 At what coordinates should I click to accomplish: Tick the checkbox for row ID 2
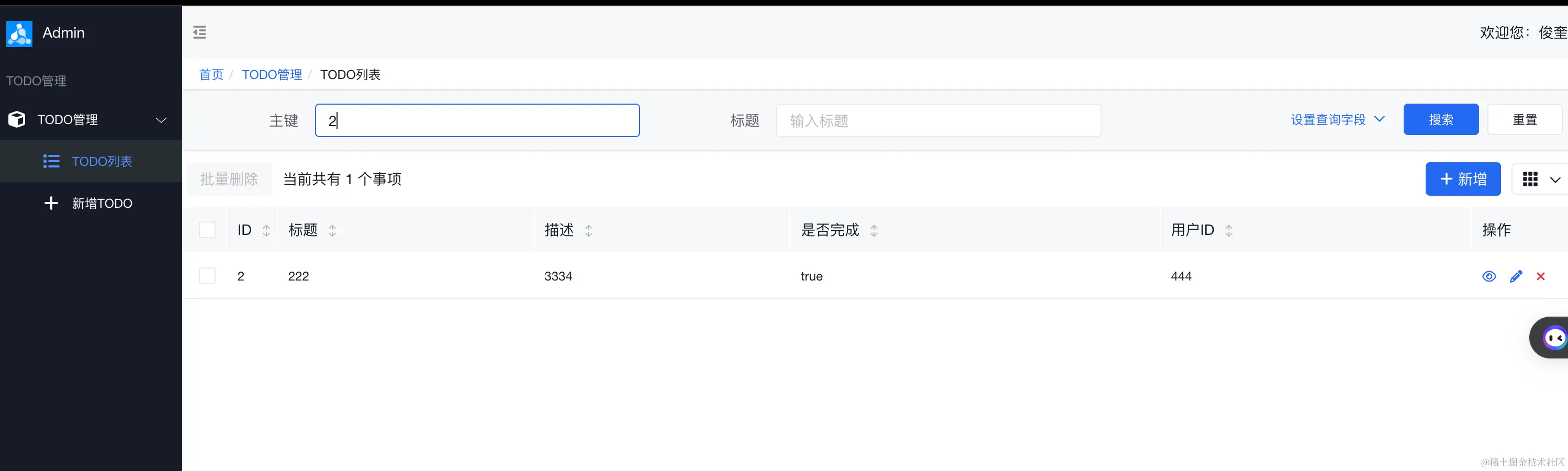click(208, 276)
